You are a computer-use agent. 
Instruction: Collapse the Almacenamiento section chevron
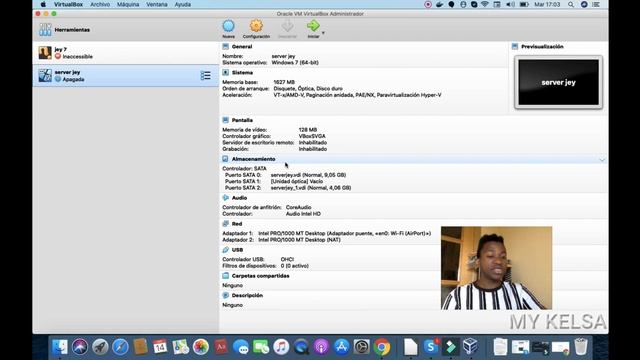tap(602, 160)
